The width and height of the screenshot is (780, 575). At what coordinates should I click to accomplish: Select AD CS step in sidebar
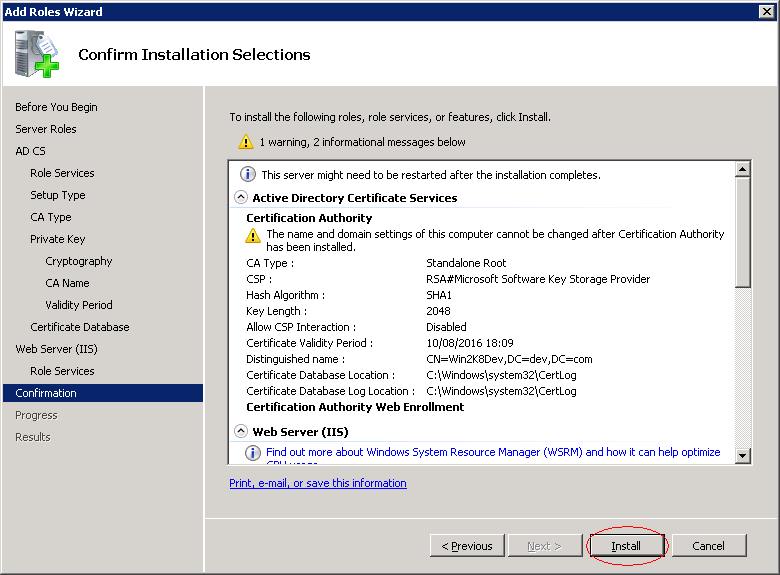30,151
